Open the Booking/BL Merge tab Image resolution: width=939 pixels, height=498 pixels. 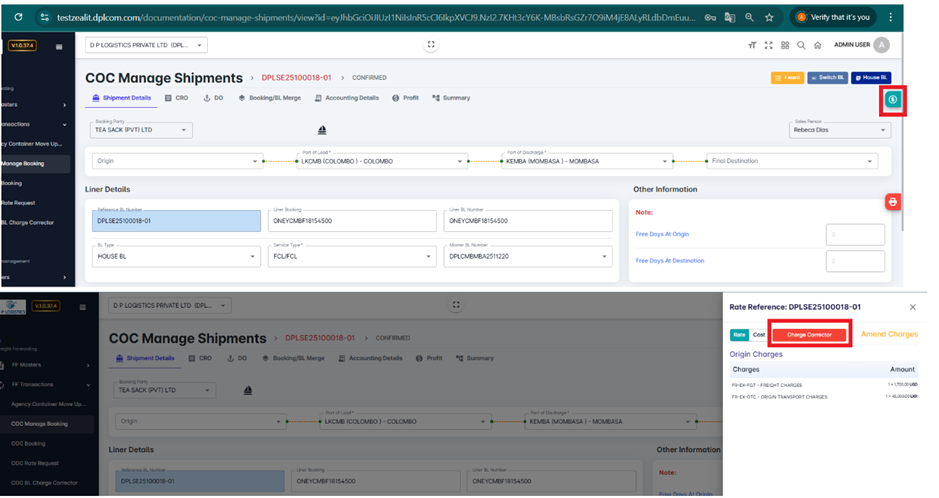[270, 98]
